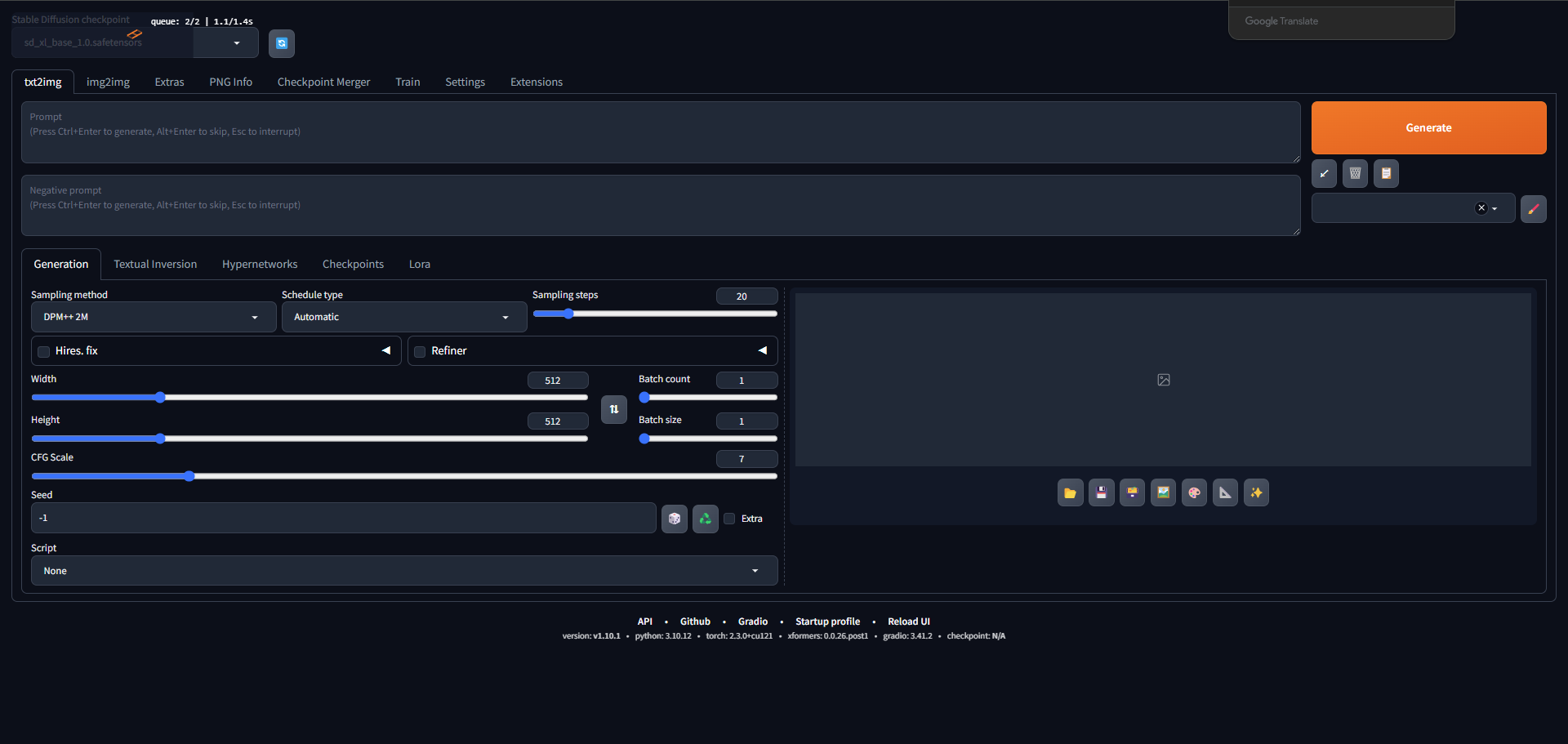The image size is (1568, 744).
Task: Open the Github footer link
Action: [x=695, y=621]
